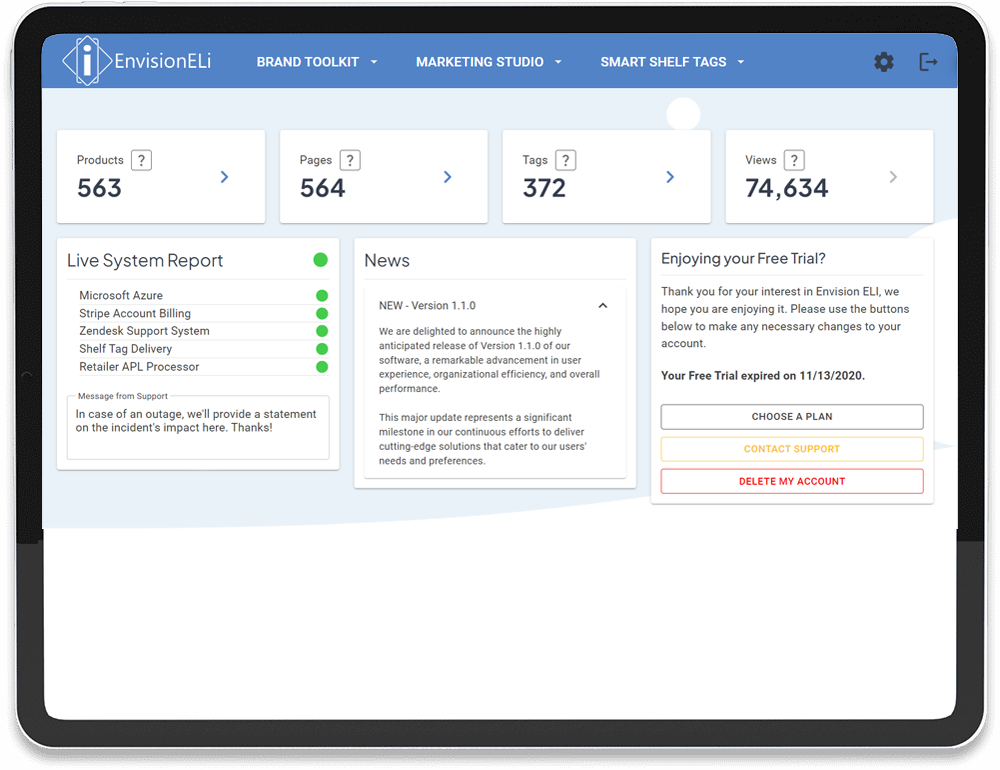Click the Delete My Account button

coord(792,481)
